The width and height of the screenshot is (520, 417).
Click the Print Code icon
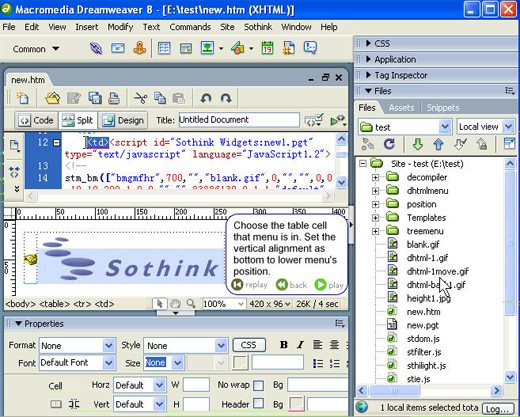(114, 98)
